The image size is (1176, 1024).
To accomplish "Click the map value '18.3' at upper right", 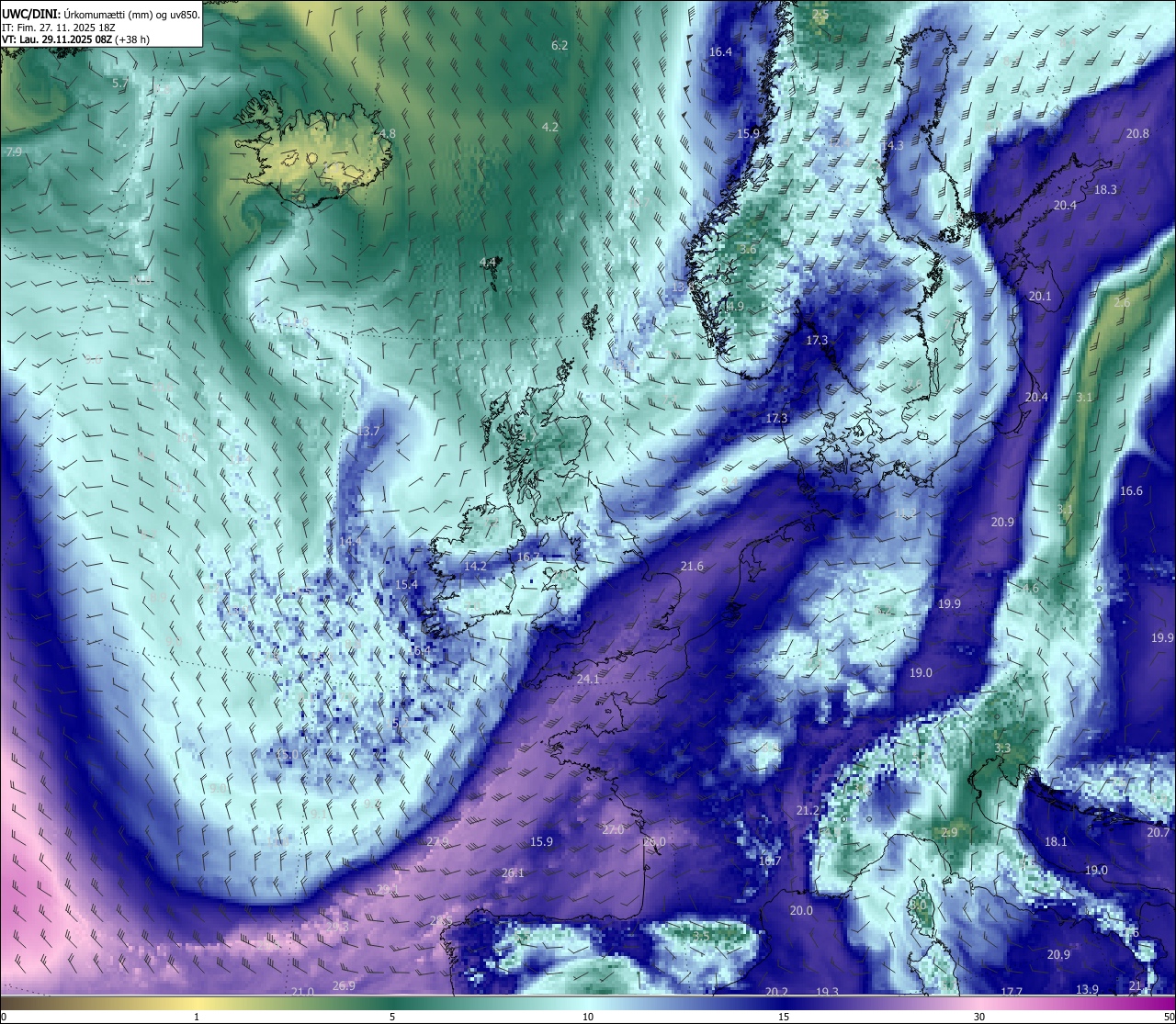I will 1105,189.
